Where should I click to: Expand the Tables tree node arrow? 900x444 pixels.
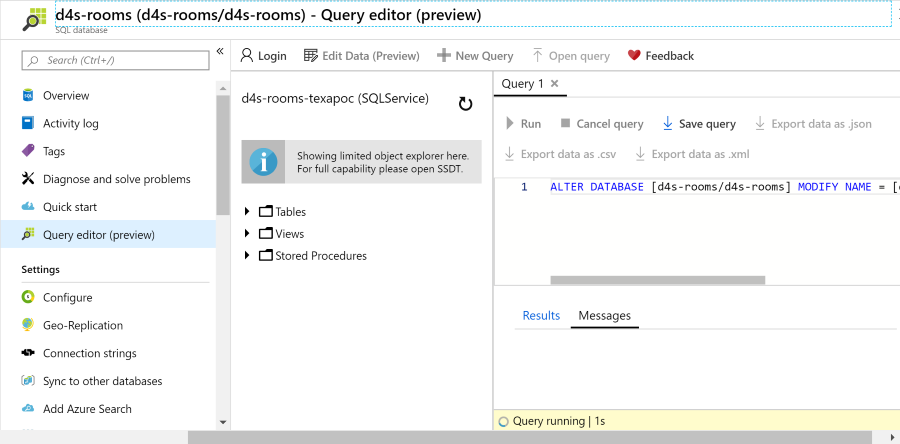[247, 211]
